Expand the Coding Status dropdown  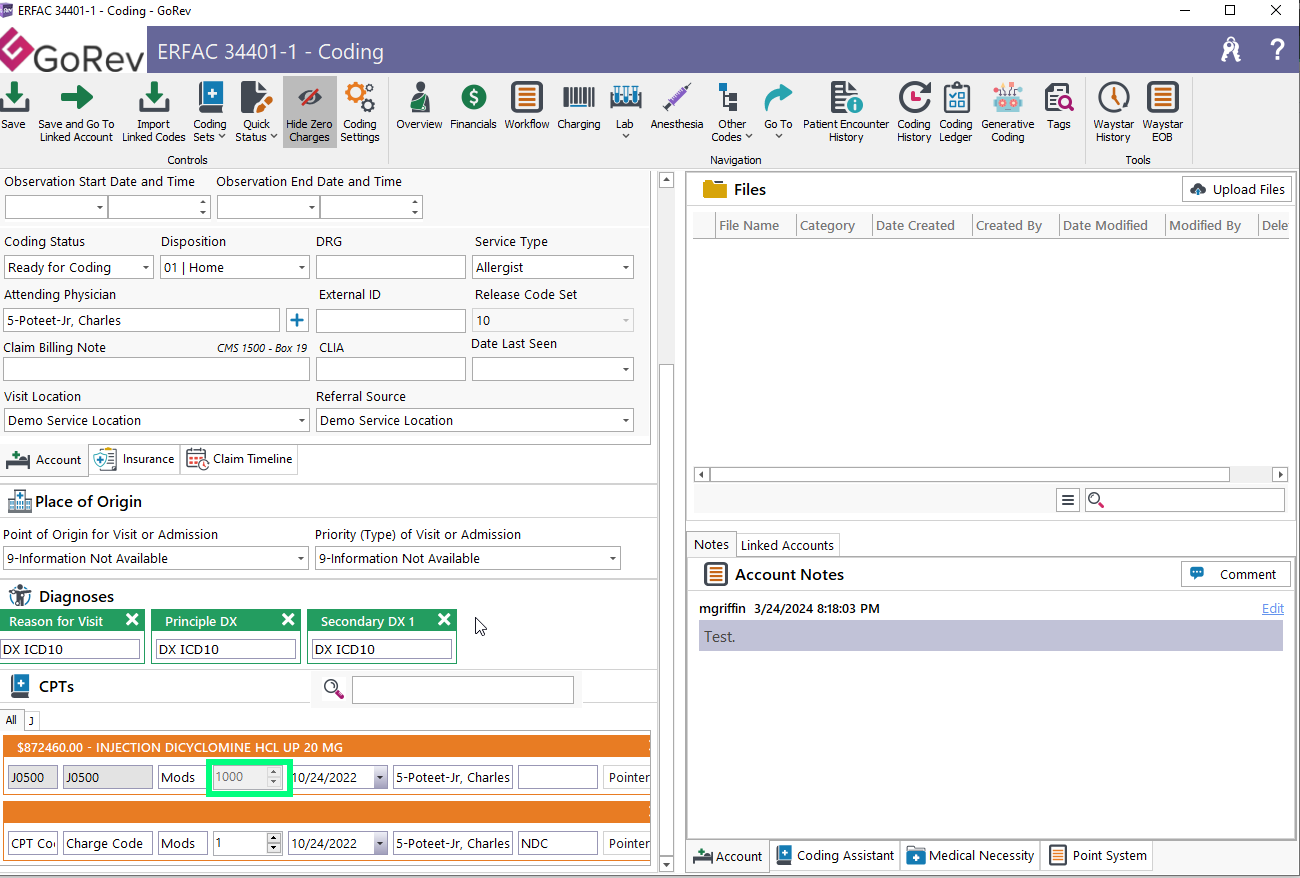click(x=146, y=267)
